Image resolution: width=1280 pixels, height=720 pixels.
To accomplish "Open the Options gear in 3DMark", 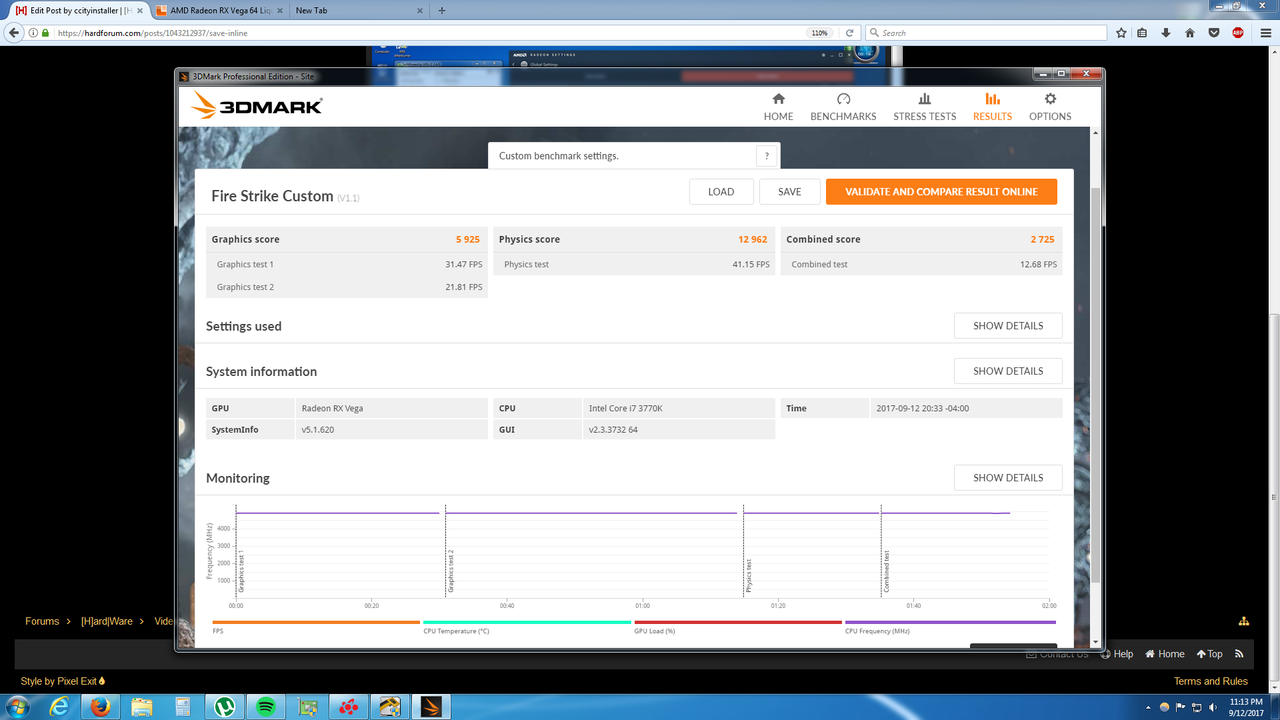I will pyautogui.click(x=1050, y=107).
